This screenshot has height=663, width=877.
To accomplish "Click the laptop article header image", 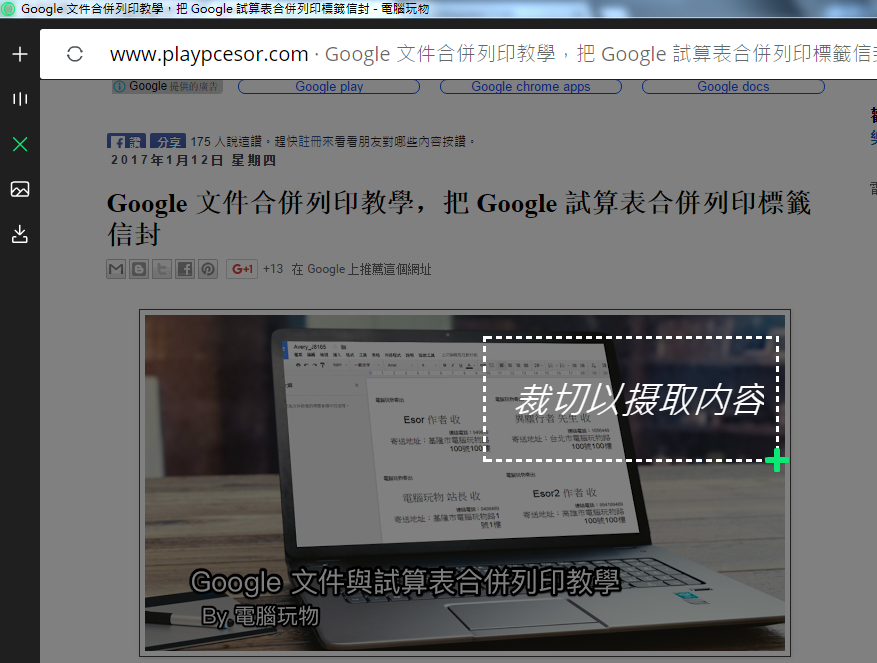I will tap(465, 483).
